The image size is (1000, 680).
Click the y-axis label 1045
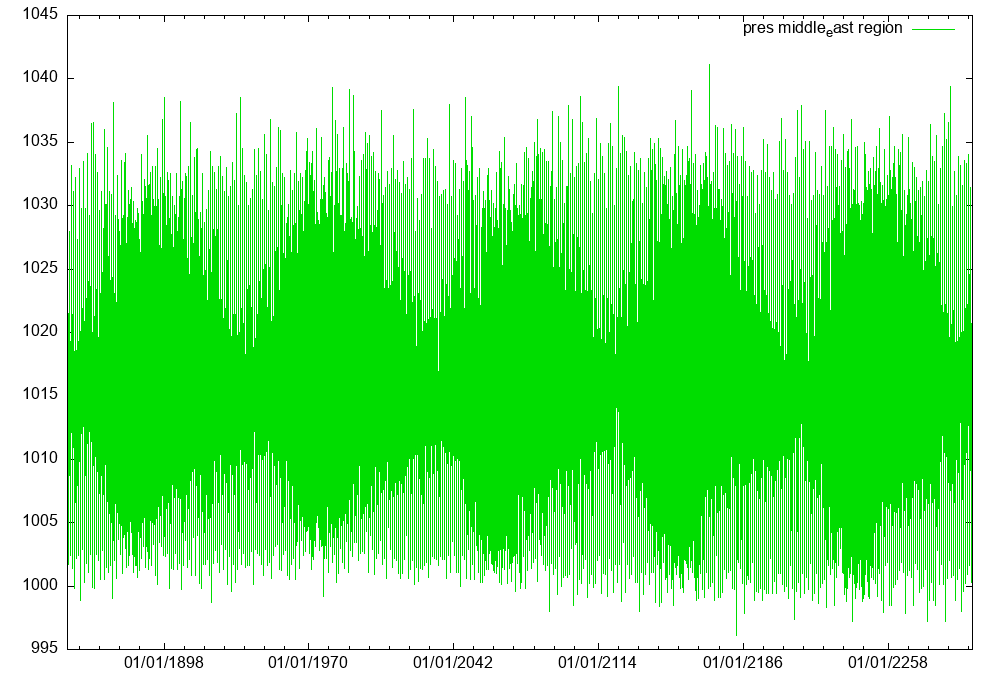[x=40, y=14]
